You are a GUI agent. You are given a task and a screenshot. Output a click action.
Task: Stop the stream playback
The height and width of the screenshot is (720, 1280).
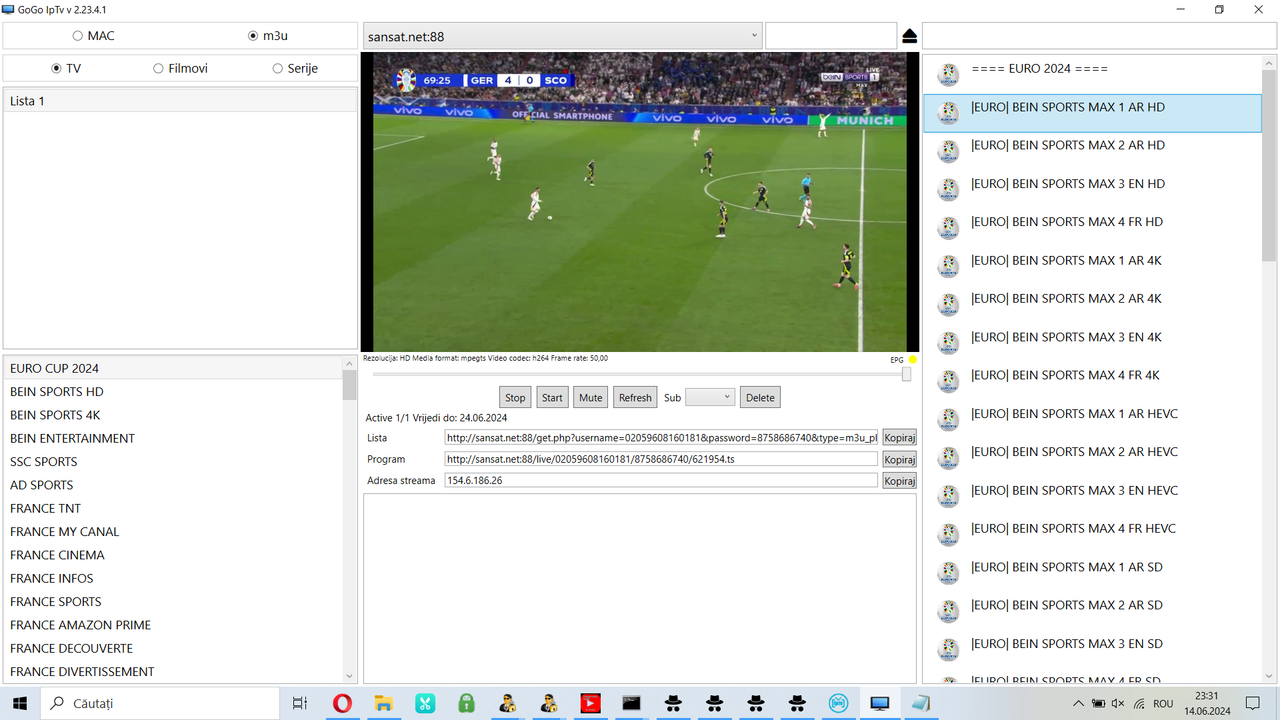click(x=515, y=397)
